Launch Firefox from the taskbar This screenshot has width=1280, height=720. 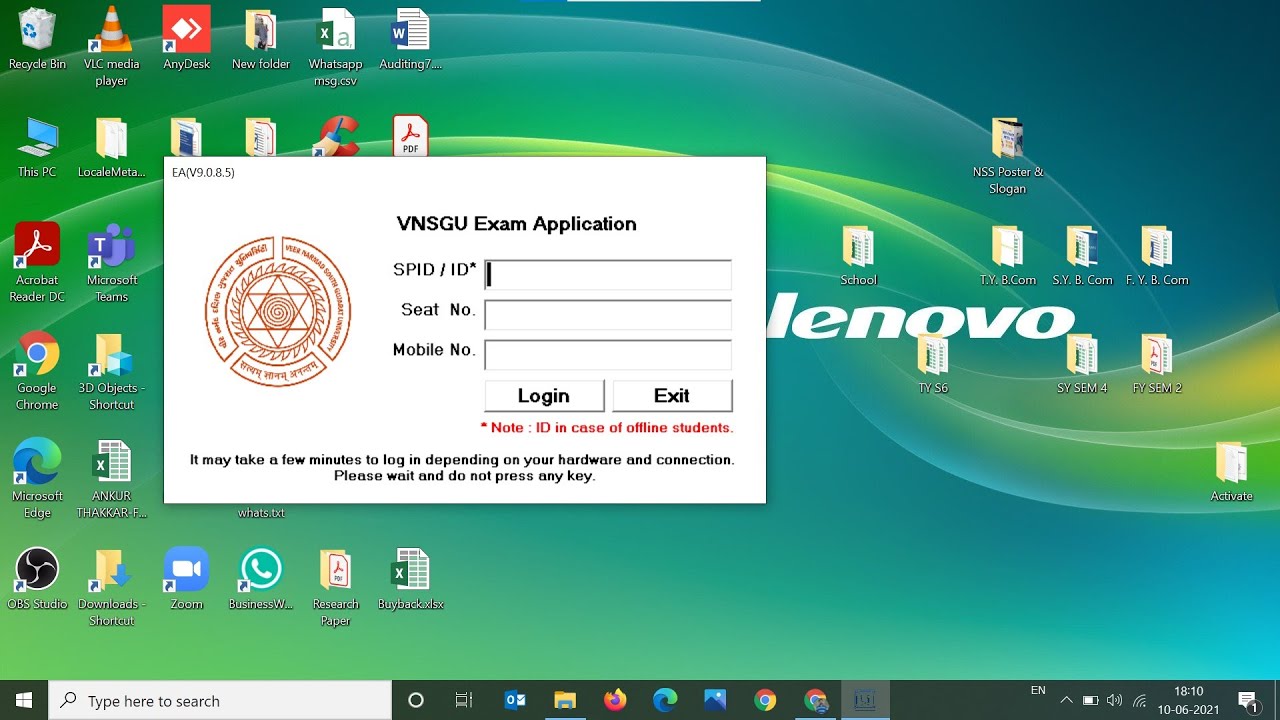[615, 700]
